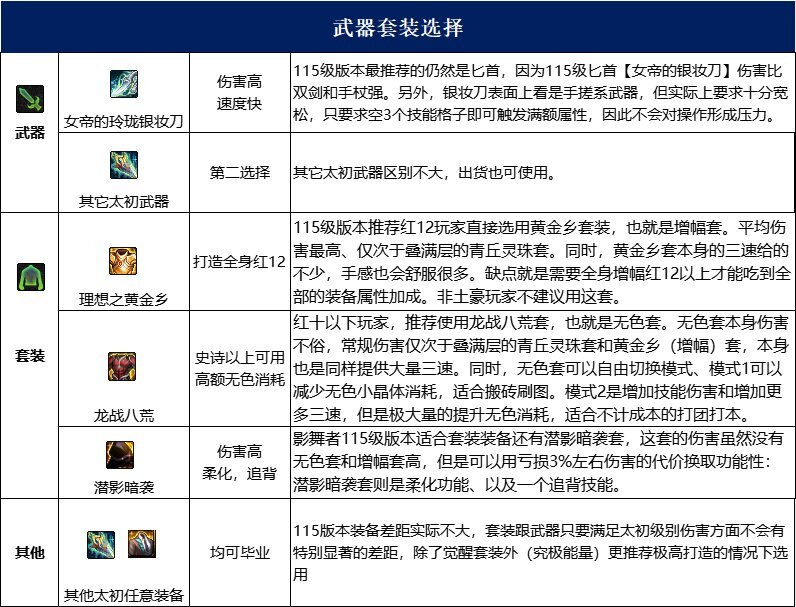
Task: Click the description starting 红十以下玩家
Action: tap(541, 368)
